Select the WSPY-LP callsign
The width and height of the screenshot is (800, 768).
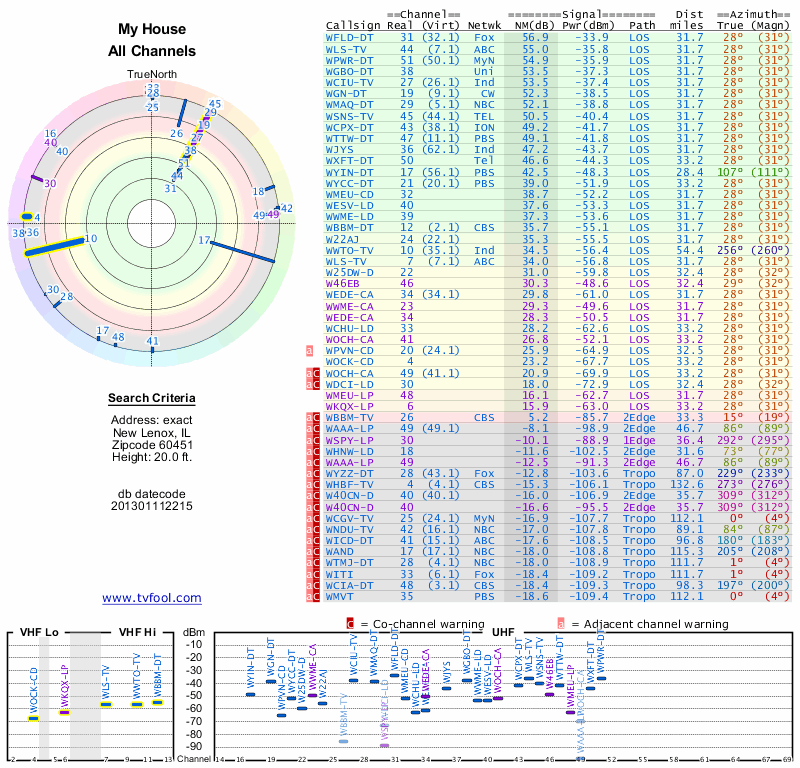349,440
